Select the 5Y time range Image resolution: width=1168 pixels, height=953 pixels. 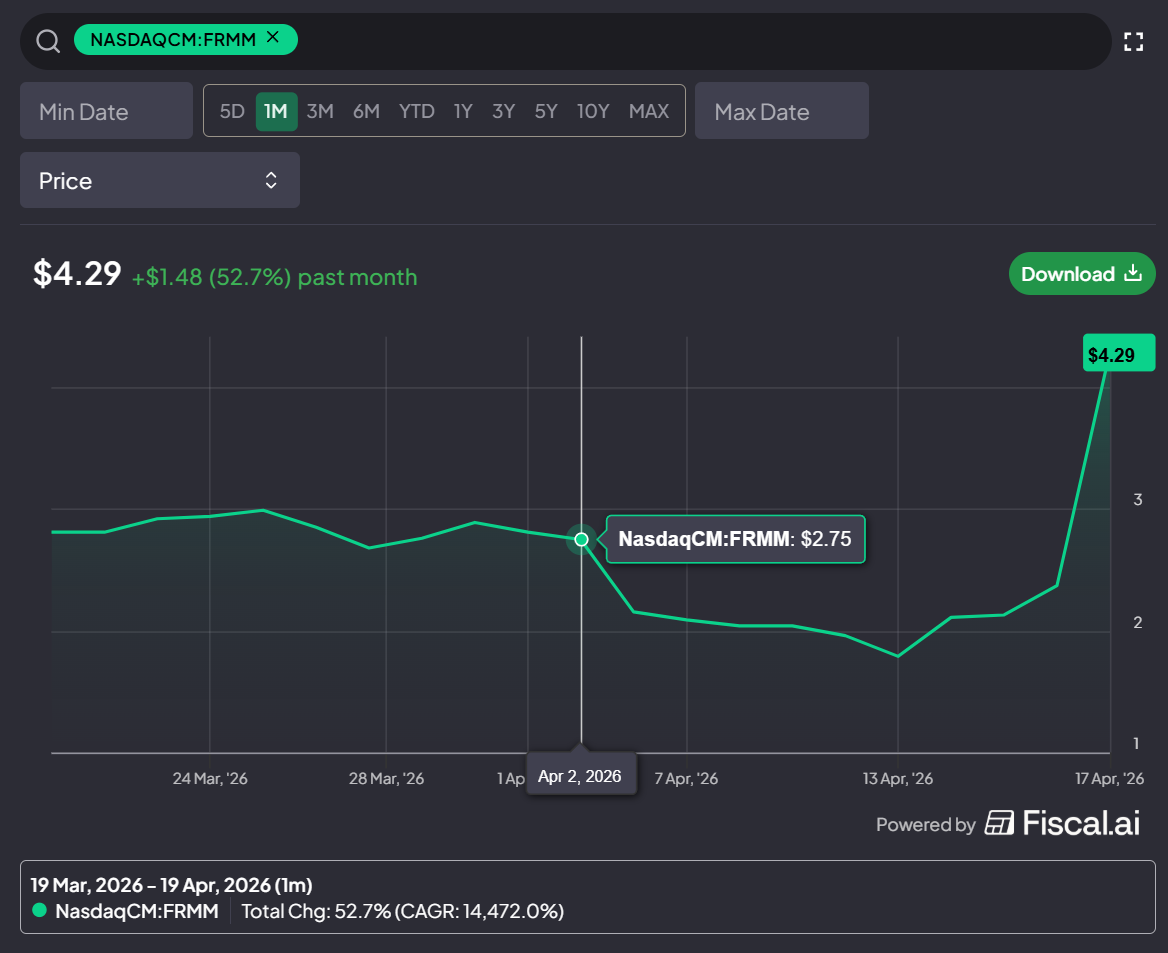pos(546,111)
